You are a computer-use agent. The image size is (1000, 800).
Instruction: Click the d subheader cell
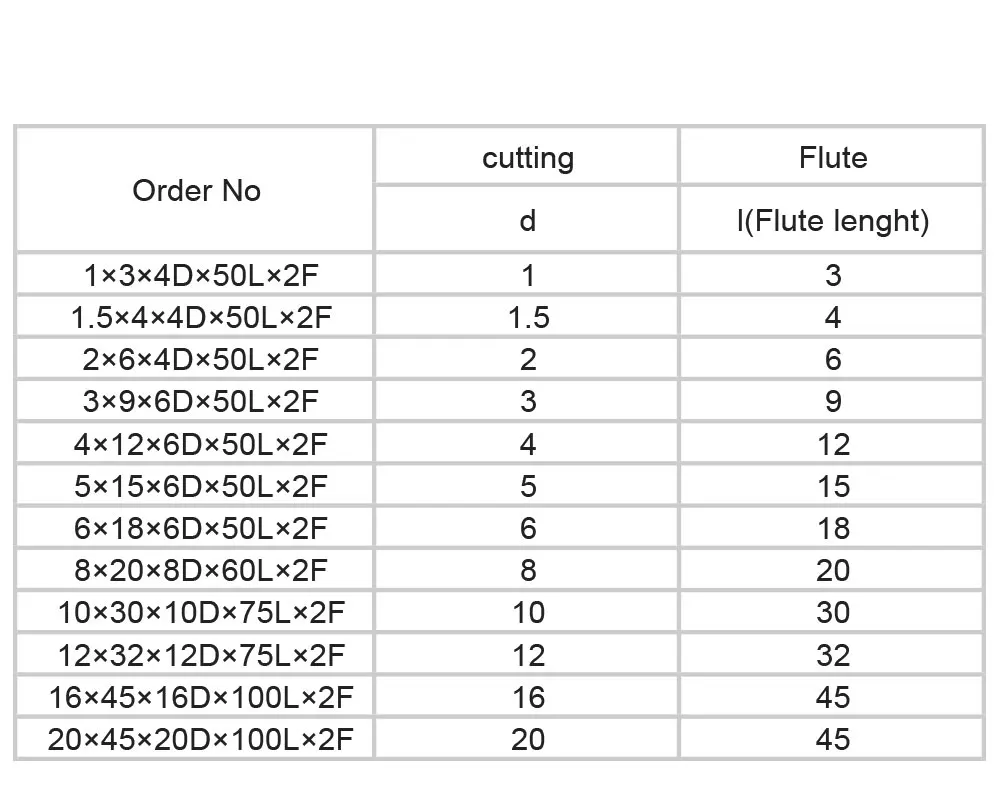(527, 220)
